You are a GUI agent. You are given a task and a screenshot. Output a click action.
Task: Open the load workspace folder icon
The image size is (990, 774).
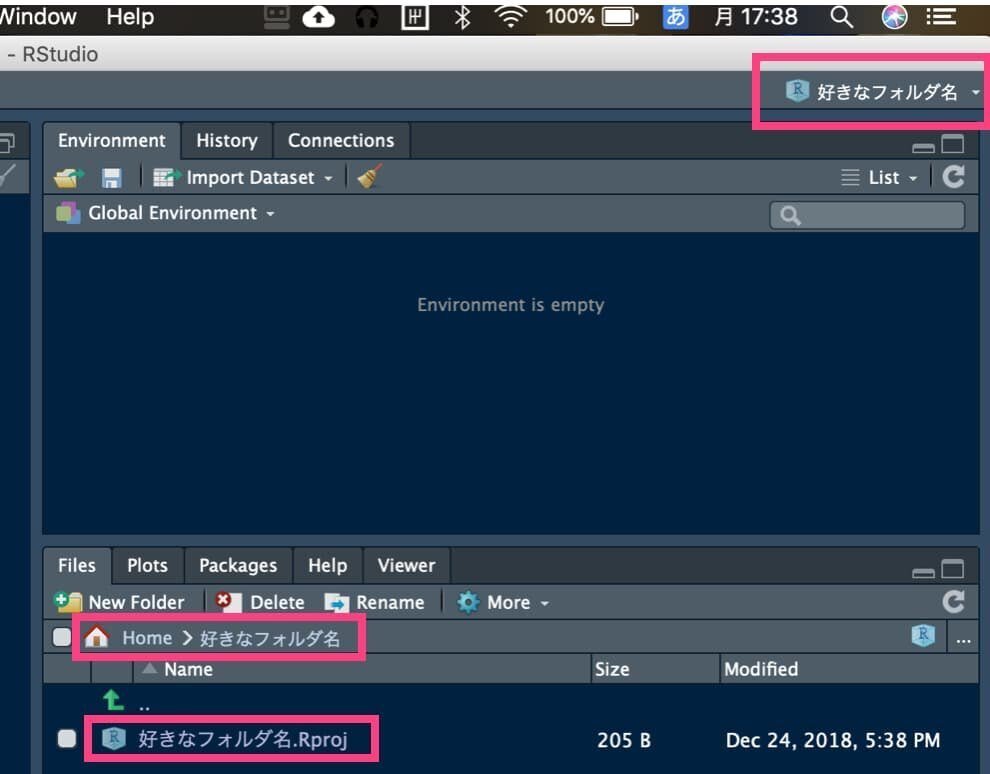pos(68,178)
